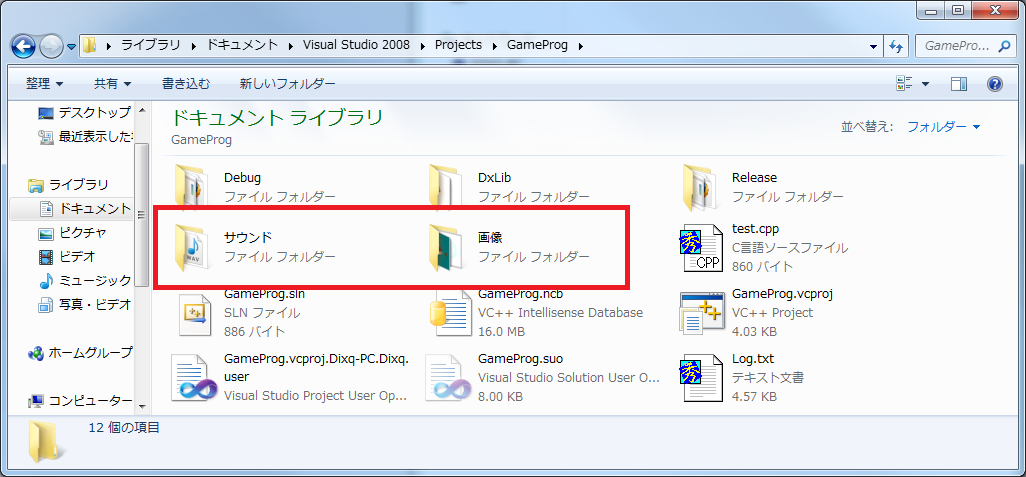Click the navigation pane scrollbar thumb
1026x477 pixels.
click(x=142, y=215)
